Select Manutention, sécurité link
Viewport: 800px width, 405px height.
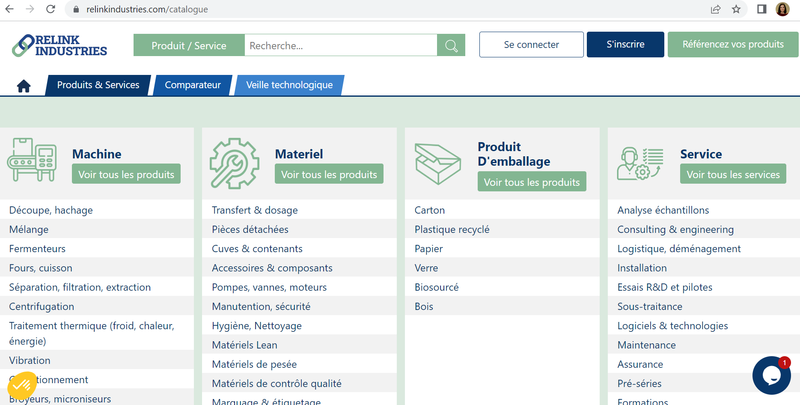pyautogui.click(x=261, y=307)
